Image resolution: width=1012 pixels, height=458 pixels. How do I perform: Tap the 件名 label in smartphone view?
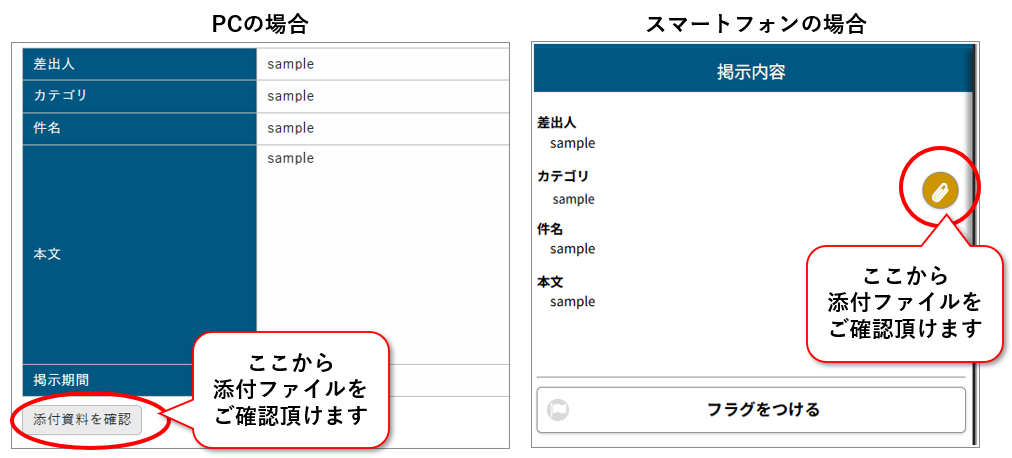(550, 229)
